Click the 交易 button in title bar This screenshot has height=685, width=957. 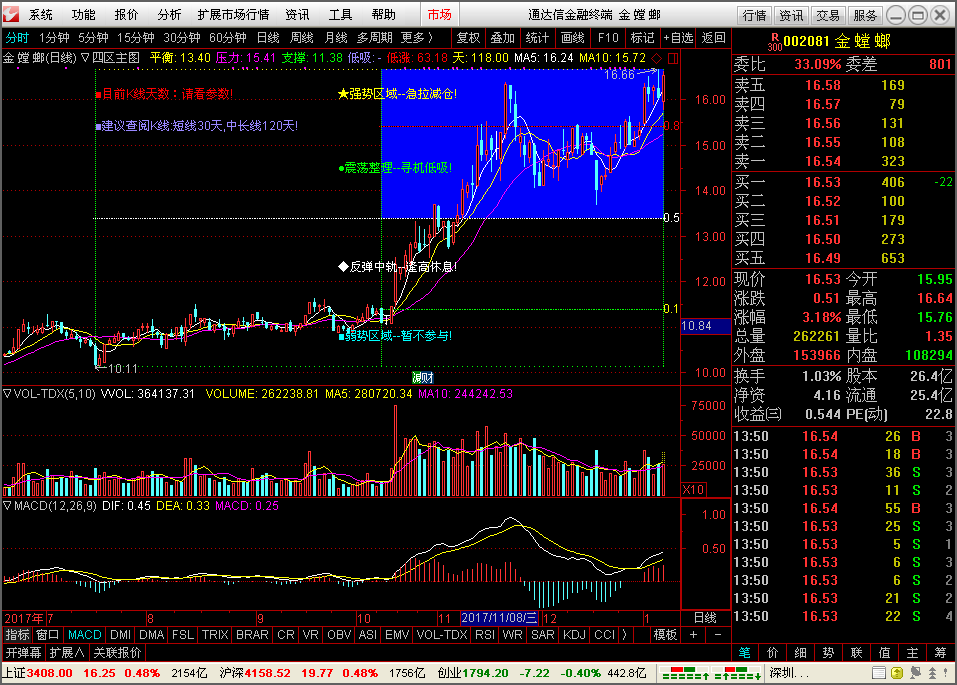click(x=827, y=15)
